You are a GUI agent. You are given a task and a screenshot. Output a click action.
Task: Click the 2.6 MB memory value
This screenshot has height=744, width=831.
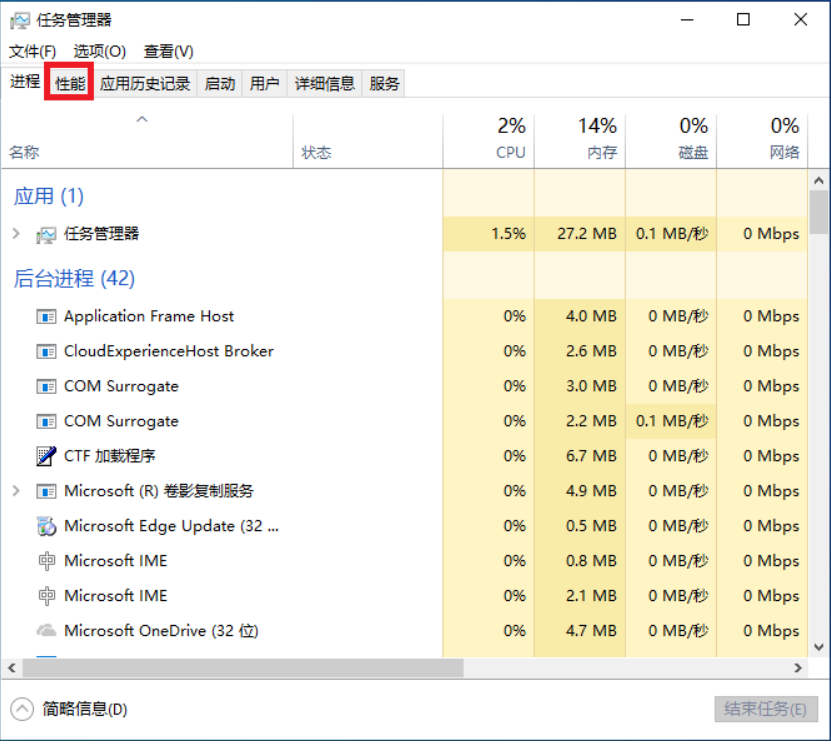point(591,351)
